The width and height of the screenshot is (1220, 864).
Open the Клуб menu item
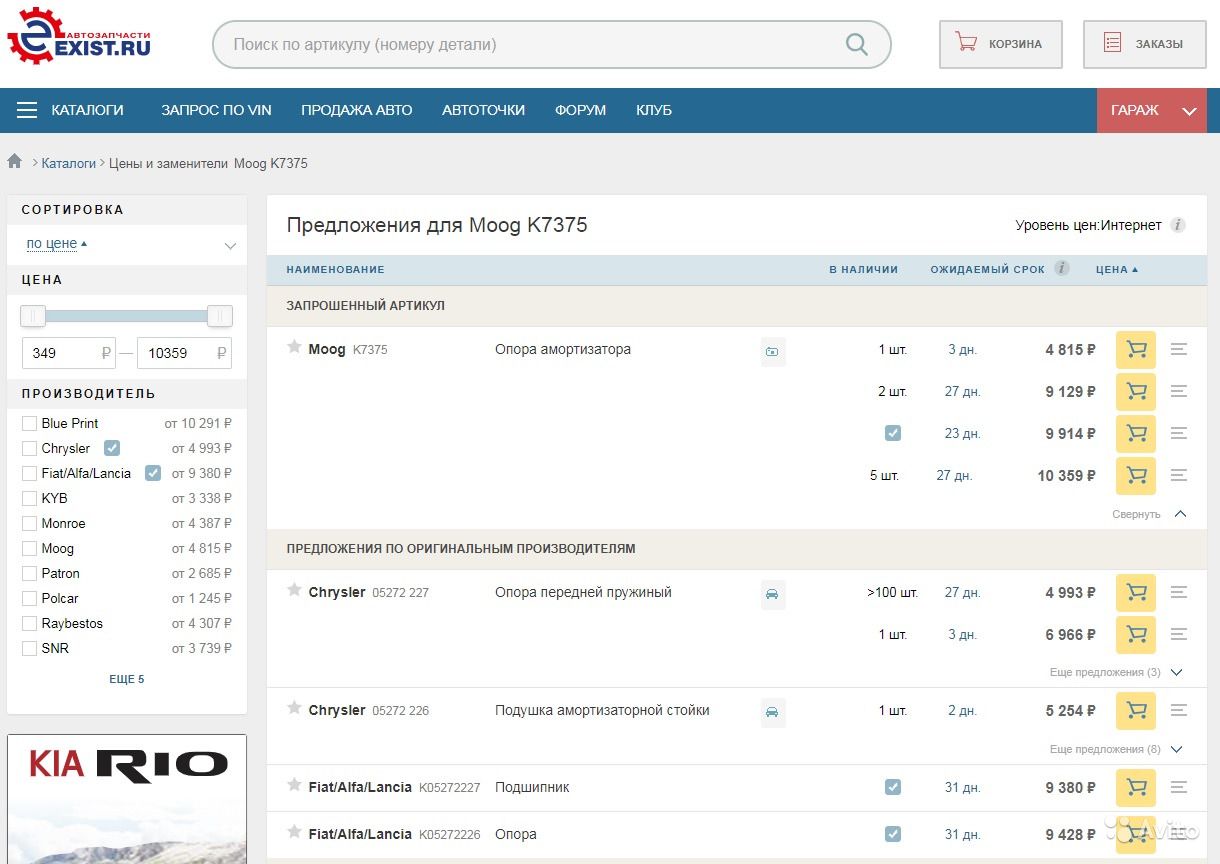pyautogui.click(x=654, y=110)
